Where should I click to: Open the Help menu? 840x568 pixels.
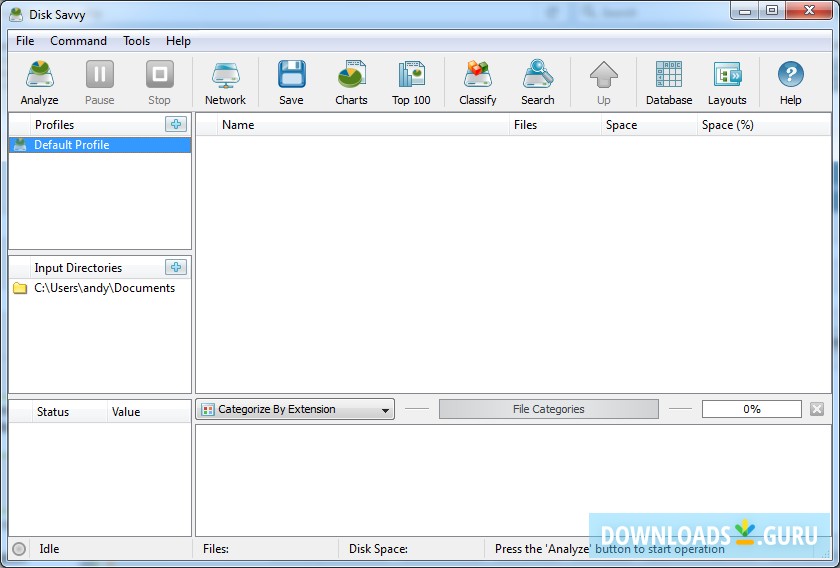(178, 41)
